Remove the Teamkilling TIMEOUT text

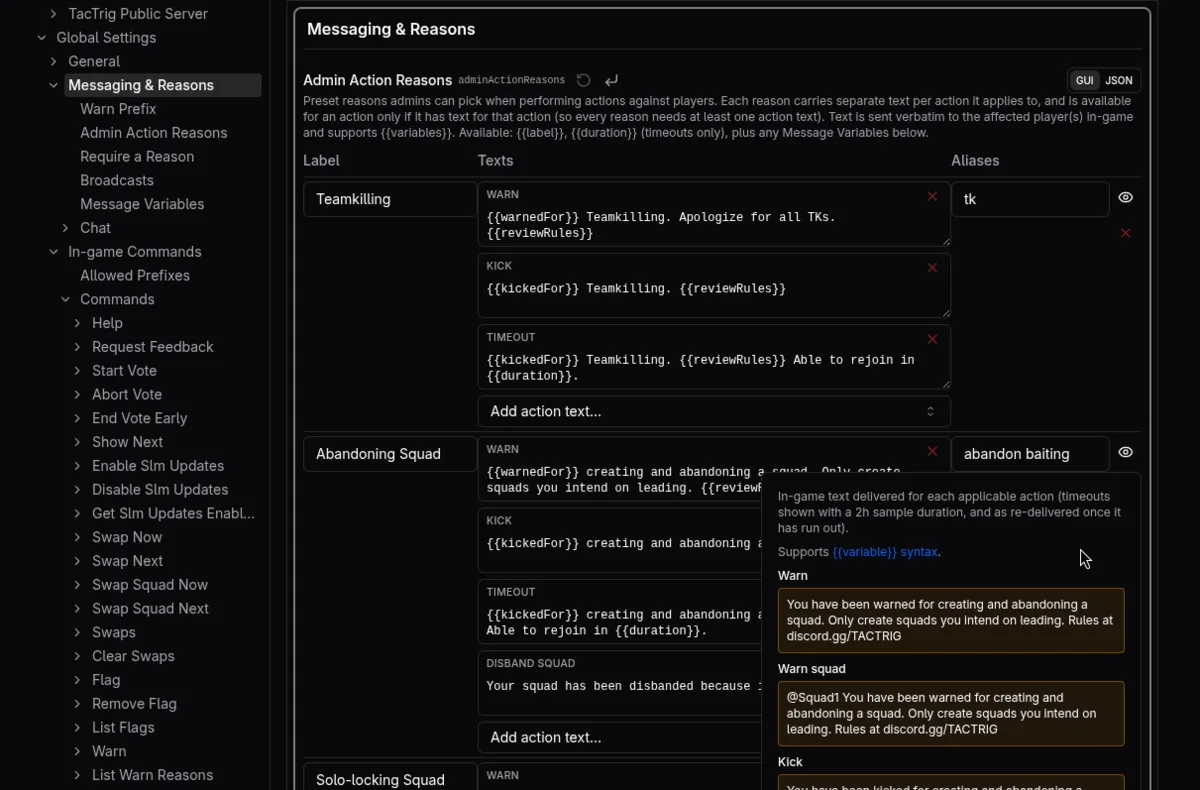(932, 340)
